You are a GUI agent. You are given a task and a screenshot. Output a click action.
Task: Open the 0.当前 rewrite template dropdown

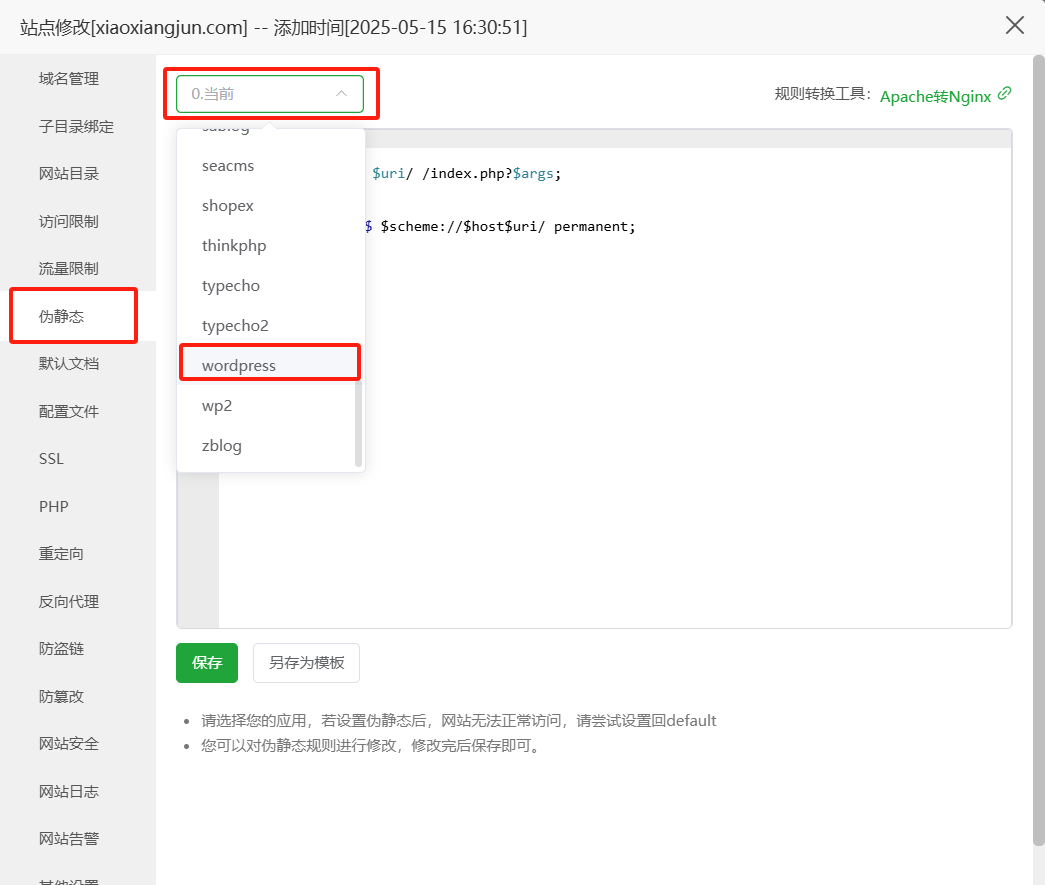tap(260, 94)
